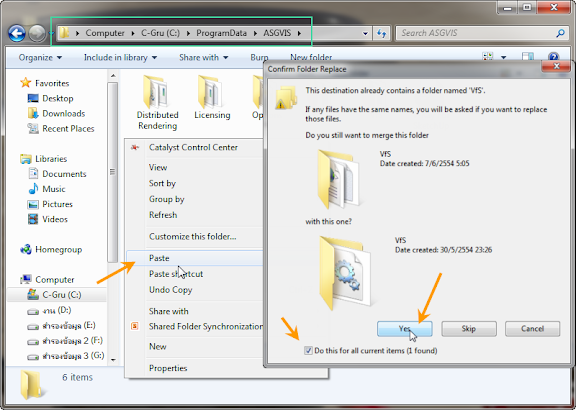Open the View submenu

pos(158,167)
